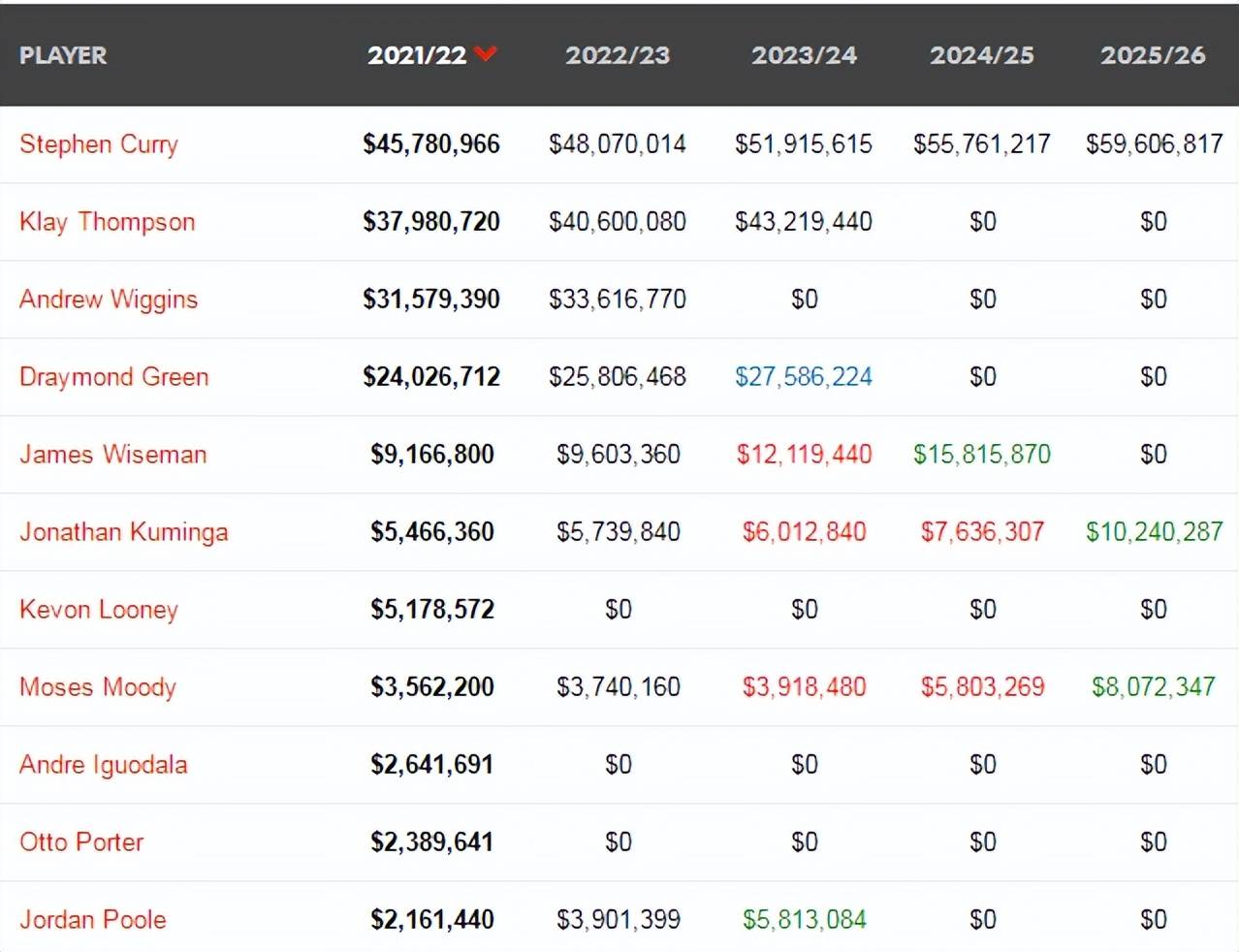Select Wiseman's red $12,119,440 value
Viewport: 1239px width, 952px height.
pos(804,455)
